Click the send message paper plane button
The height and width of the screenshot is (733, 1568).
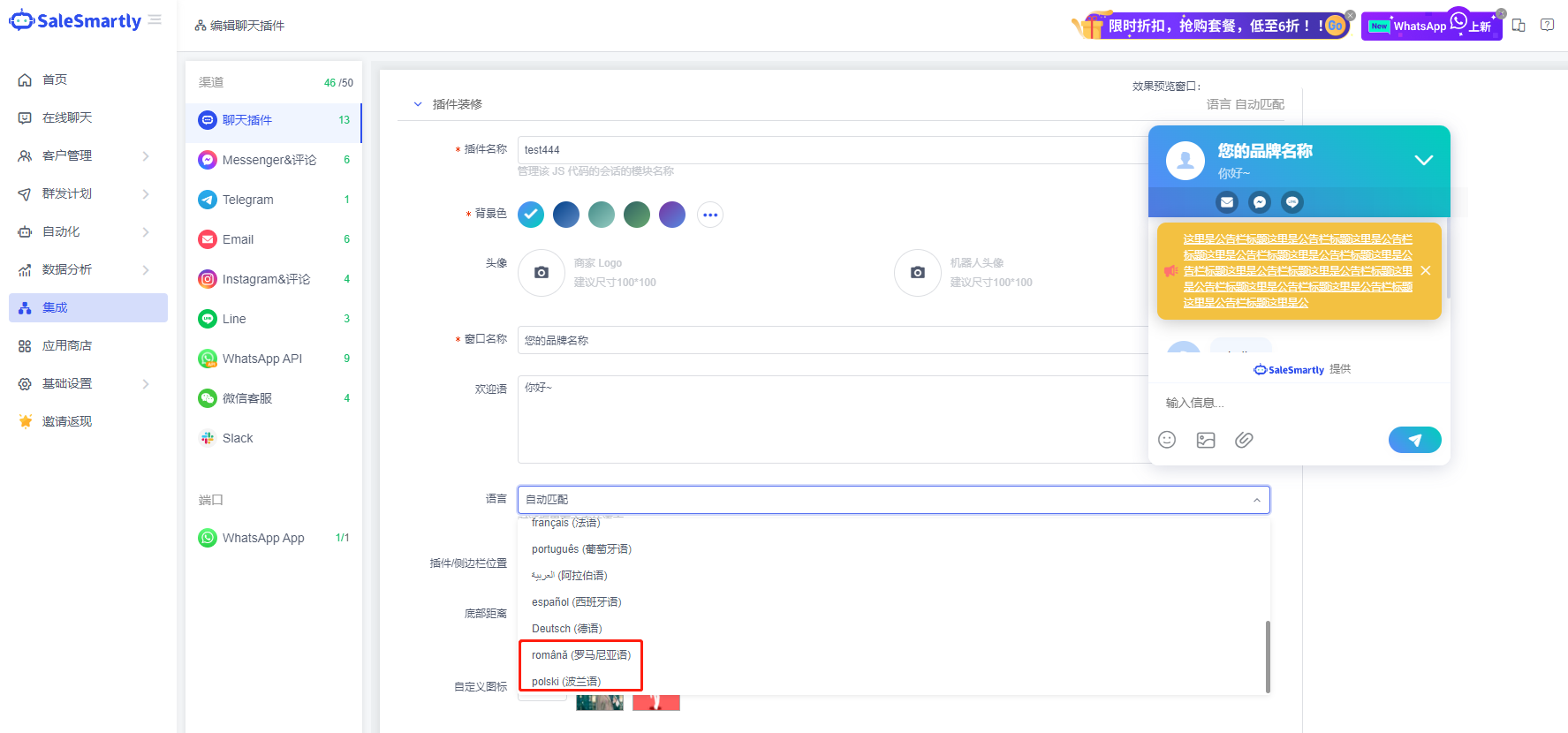point(1414,440)
